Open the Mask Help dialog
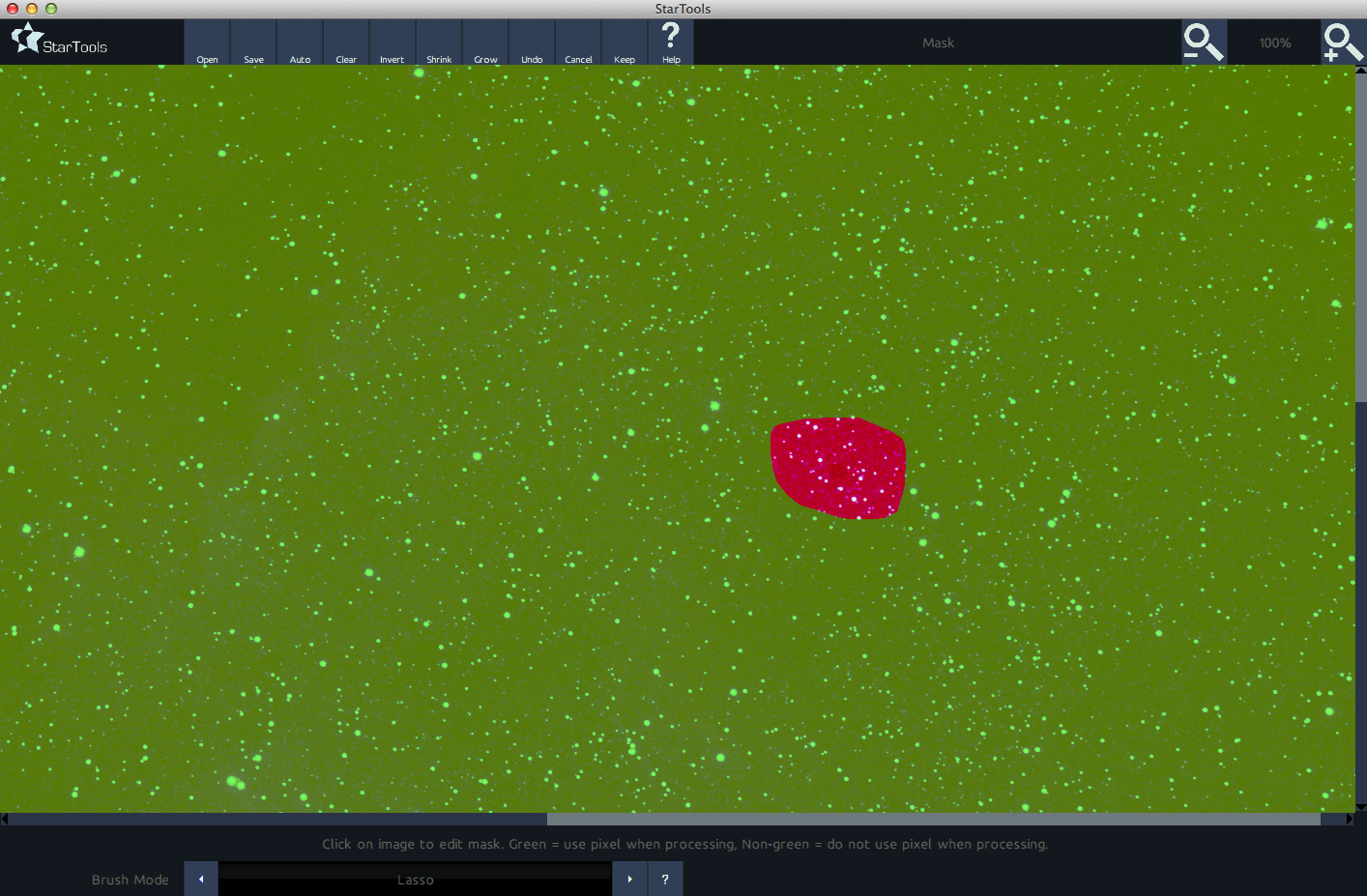This screenshot has height=896, width=1367. click(x=671, y=43)
